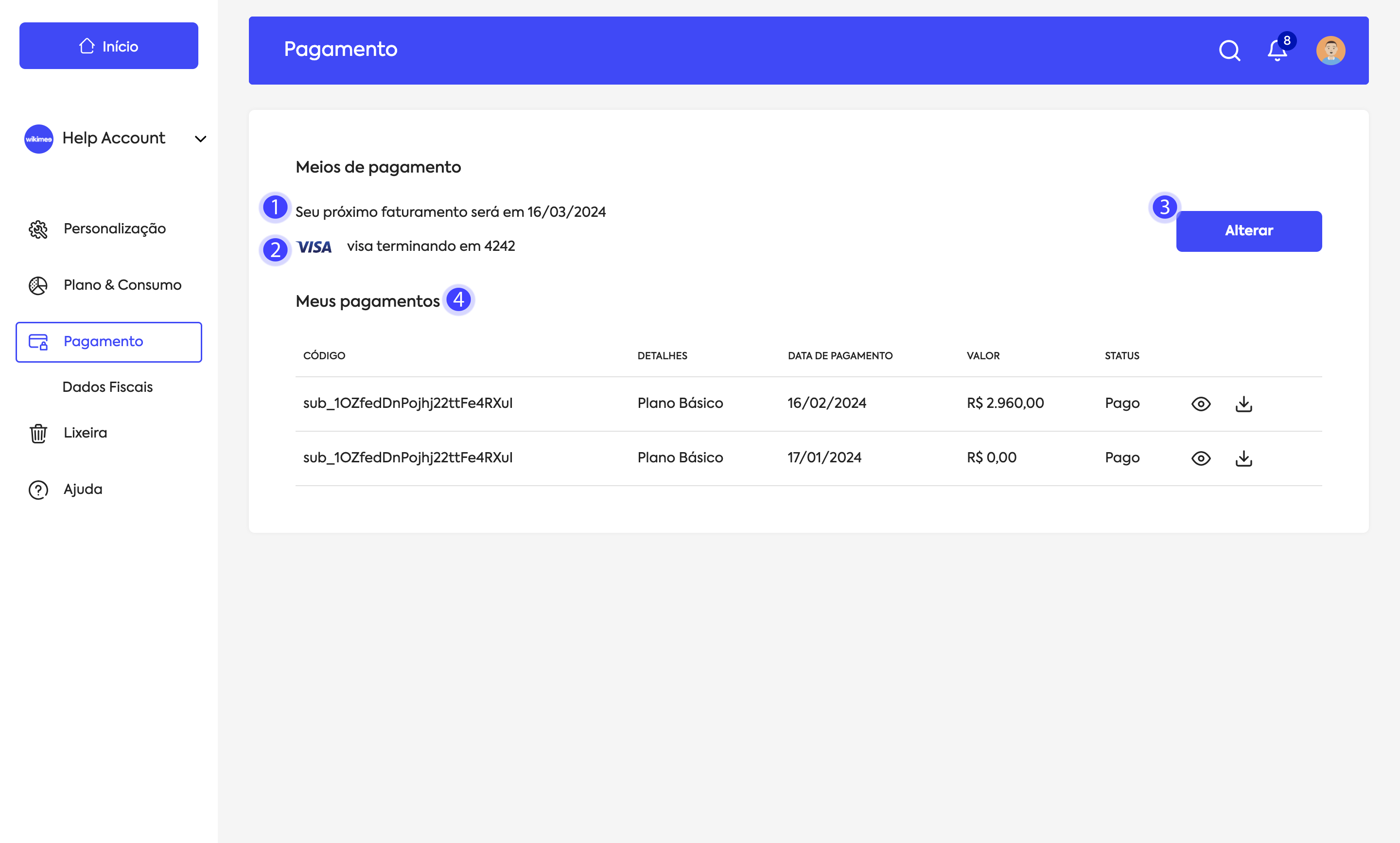
Task: Open the Dados Fiscais sub-item
Action: point(107,387)
